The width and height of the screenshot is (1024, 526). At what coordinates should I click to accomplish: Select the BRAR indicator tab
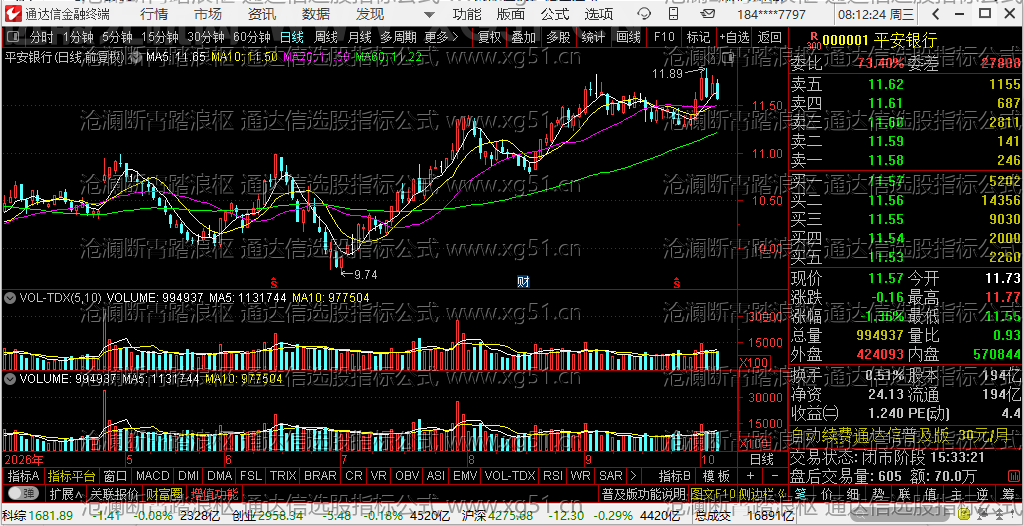320,476
